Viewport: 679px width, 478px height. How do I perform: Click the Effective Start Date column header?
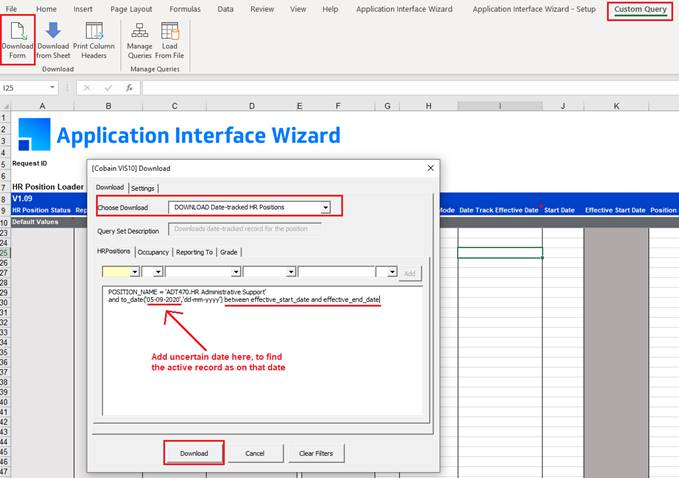pyautogui.click(x=615, y=210)
